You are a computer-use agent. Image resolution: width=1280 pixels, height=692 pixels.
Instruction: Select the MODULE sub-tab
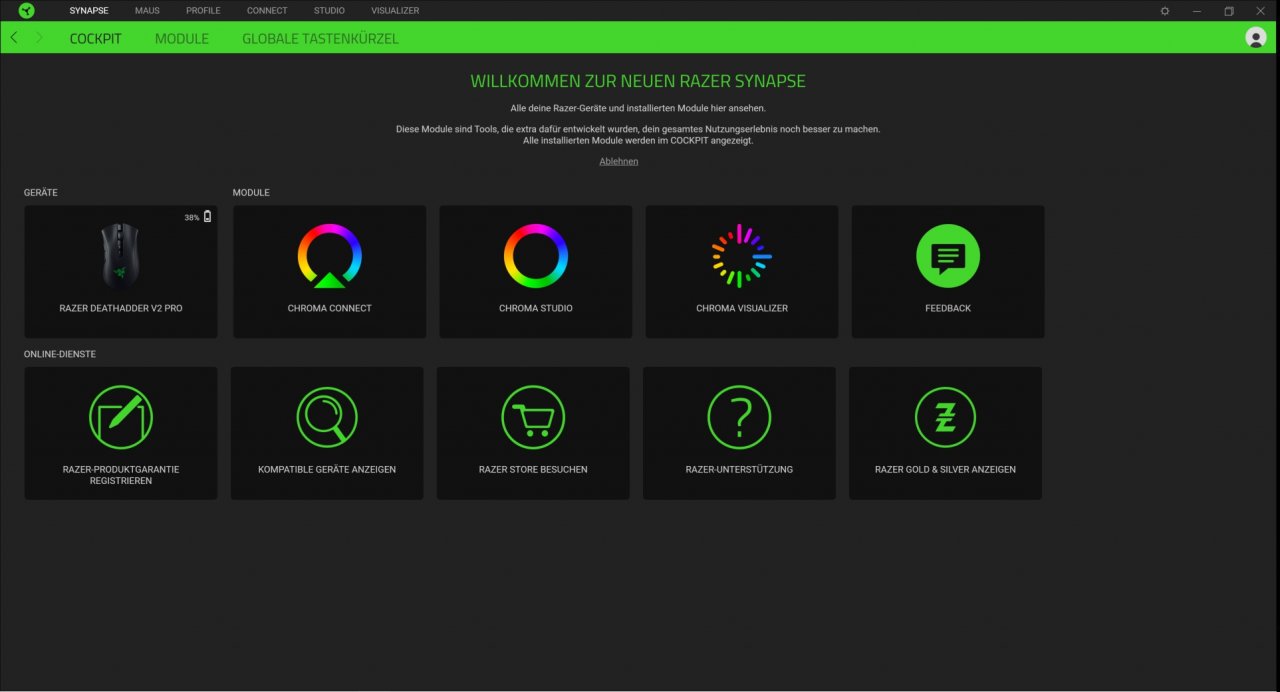pyautogui.click(x=182, y=39)
